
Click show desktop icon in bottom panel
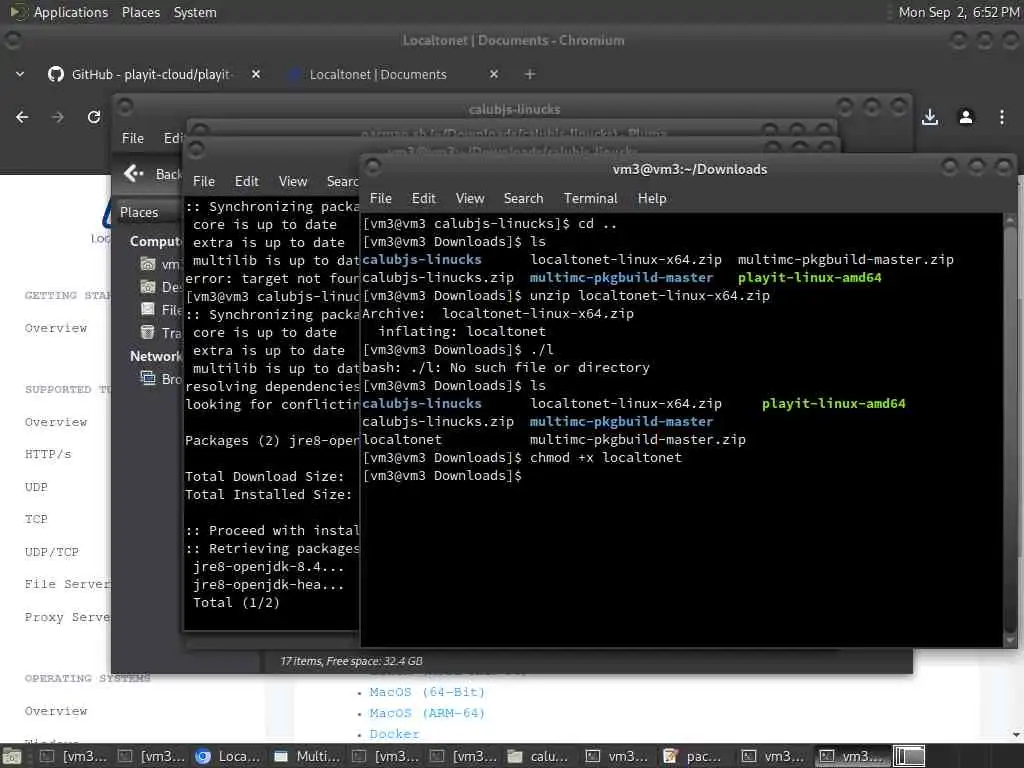click(x=11, y=756)
